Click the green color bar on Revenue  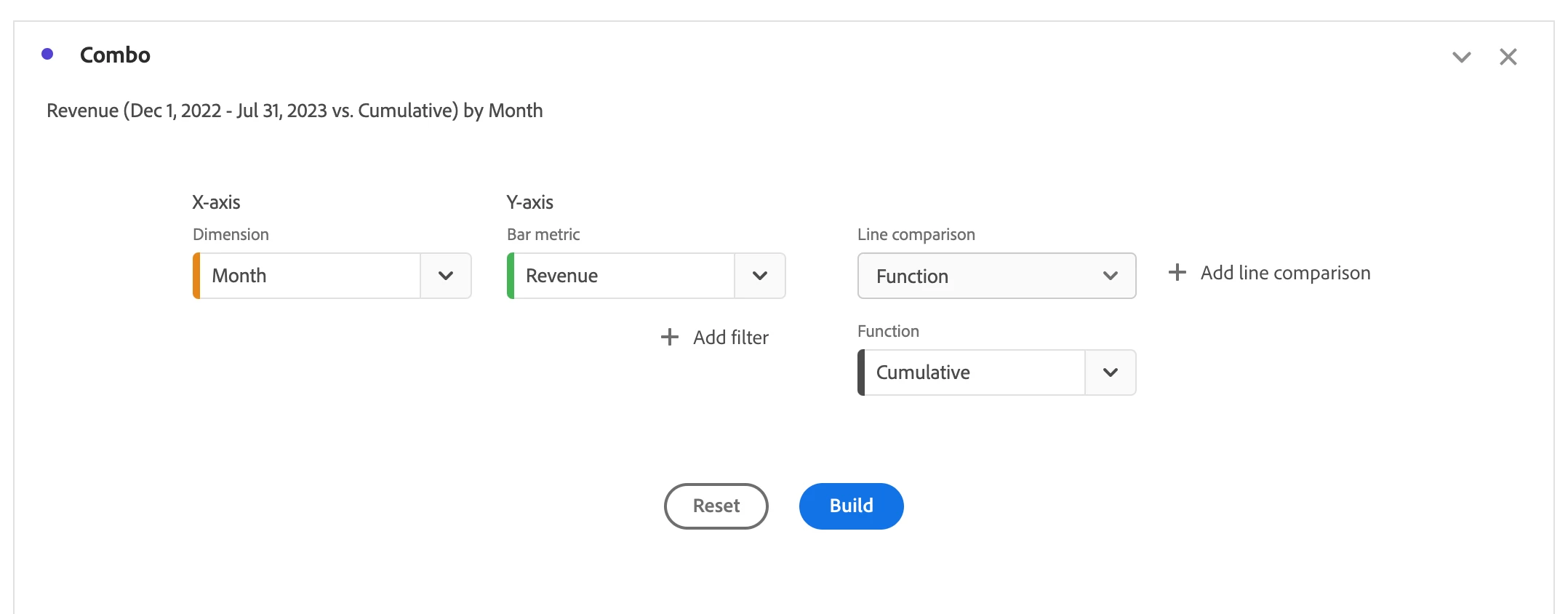511,276
